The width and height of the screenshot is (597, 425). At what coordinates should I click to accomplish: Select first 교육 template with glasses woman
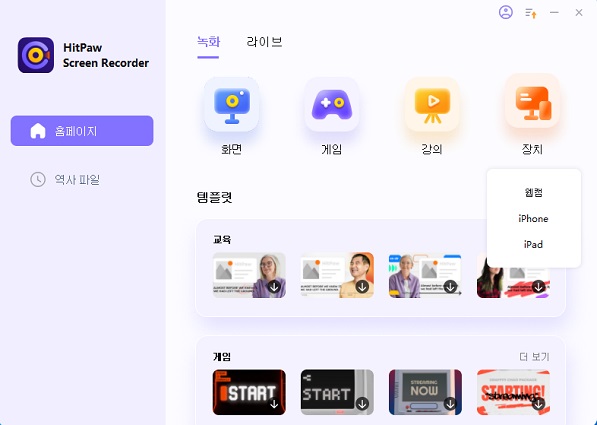pos(249,275)
